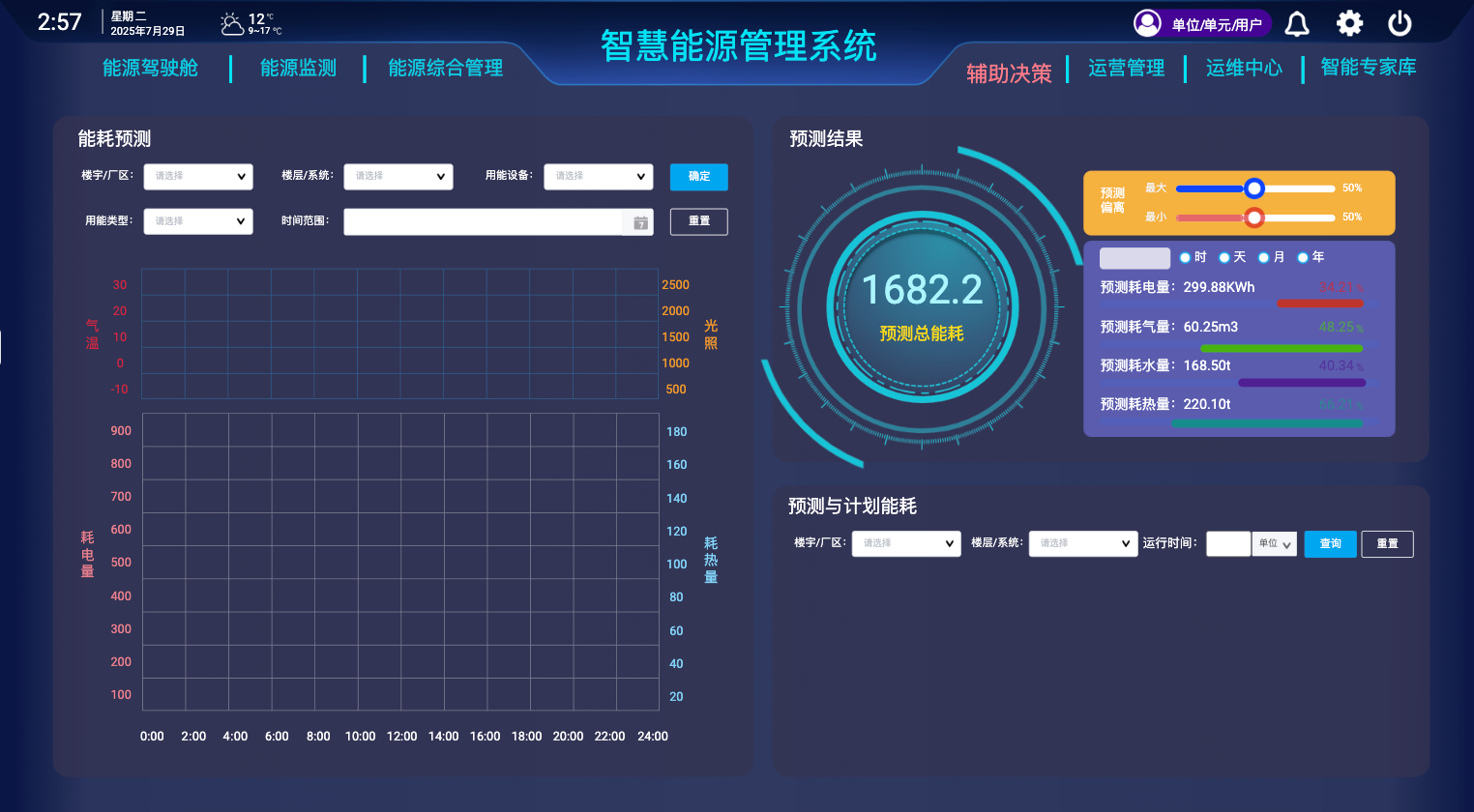Expand 楼层/系统 dropdown in 能耗预测
This screenshot has height=812, width=1474.
398,176
